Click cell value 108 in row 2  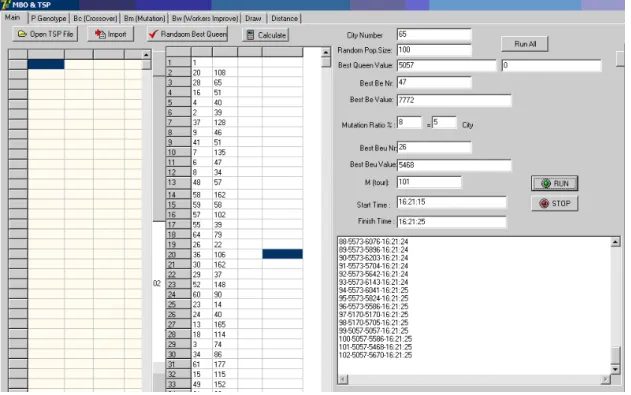point(220,72)
